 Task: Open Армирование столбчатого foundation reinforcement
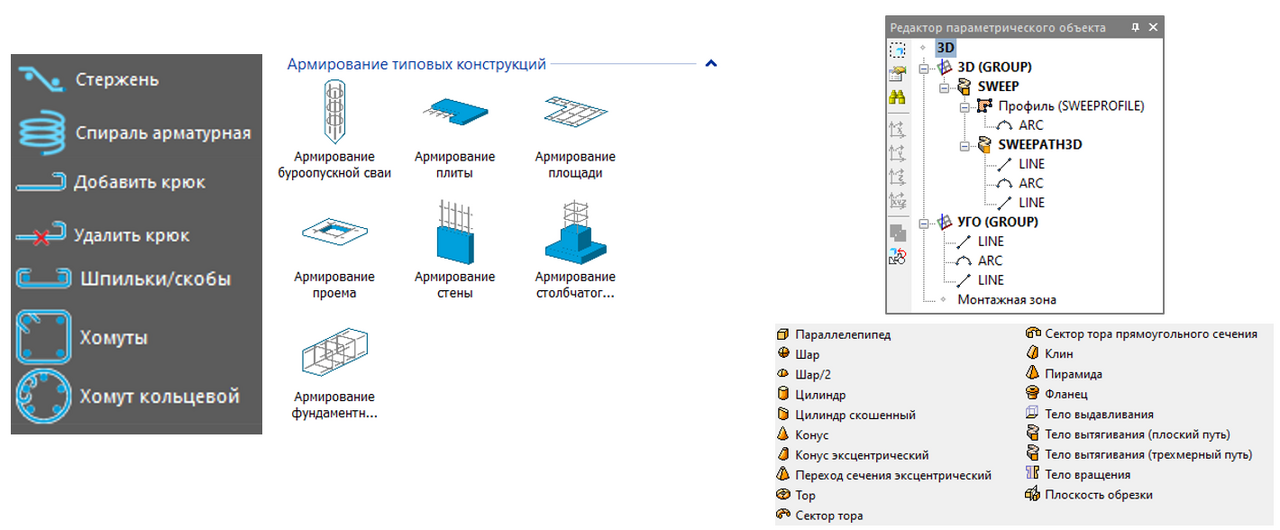click(x=575, y=250)
